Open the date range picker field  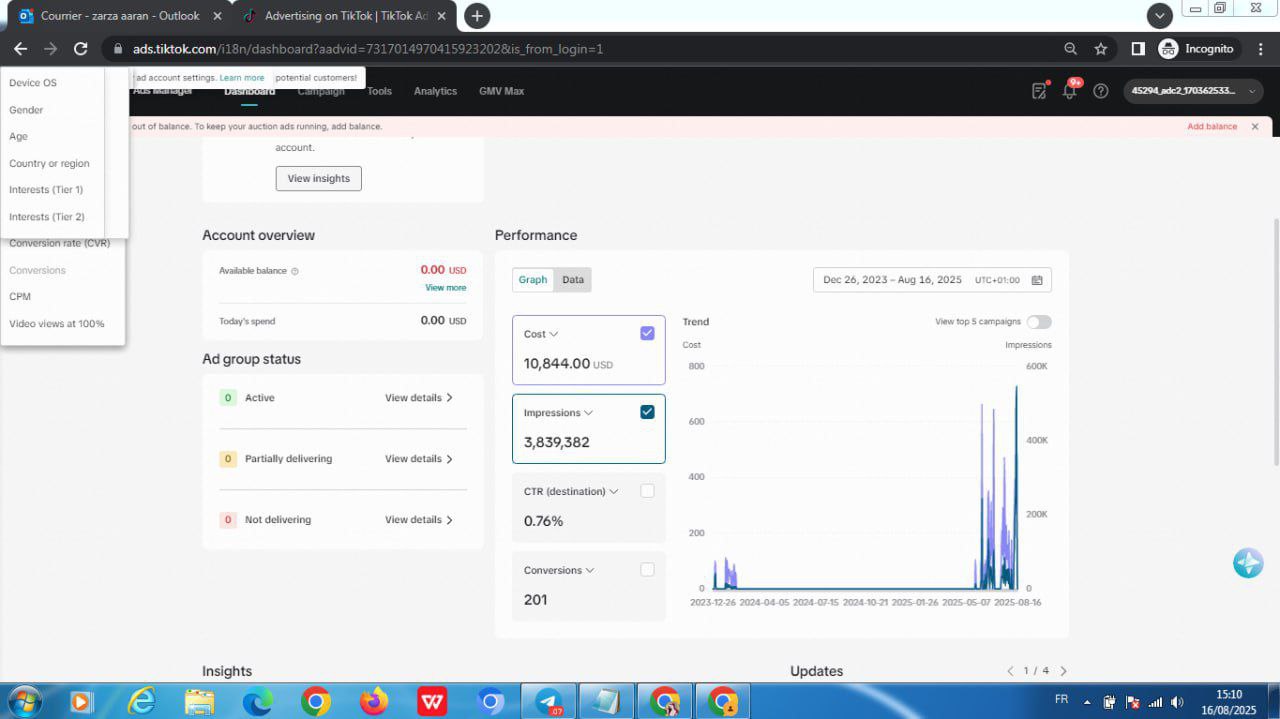click(932, 280)
